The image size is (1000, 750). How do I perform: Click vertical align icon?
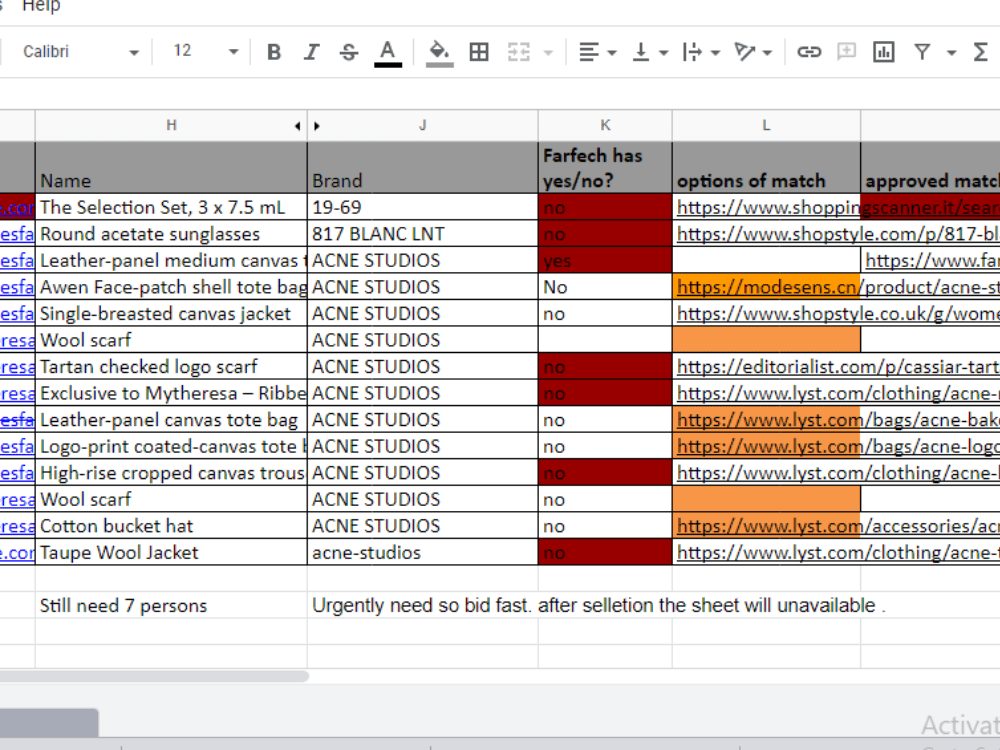(x=640, y=52)
